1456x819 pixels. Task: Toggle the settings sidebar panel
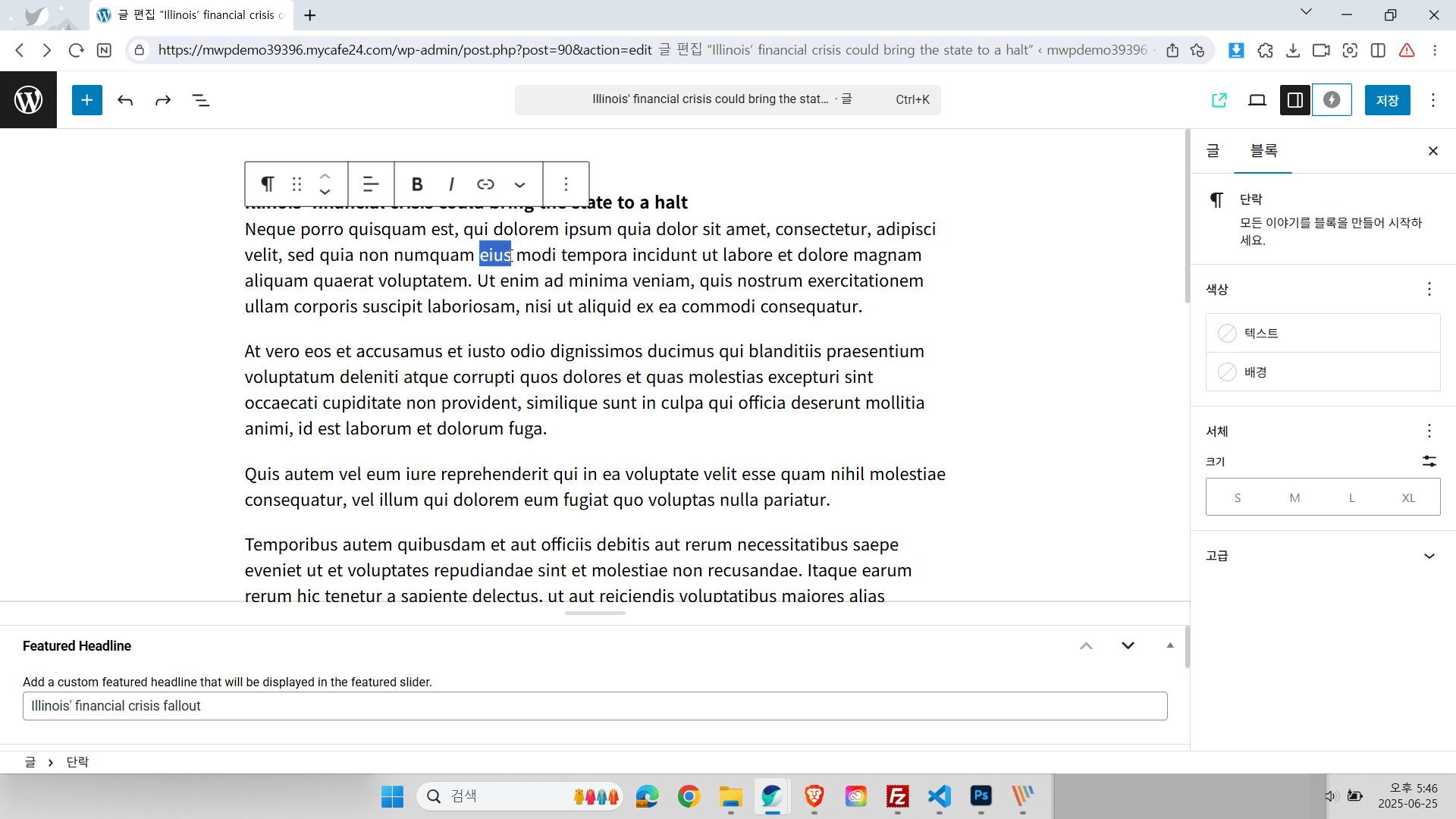(x=1294, y=100)
